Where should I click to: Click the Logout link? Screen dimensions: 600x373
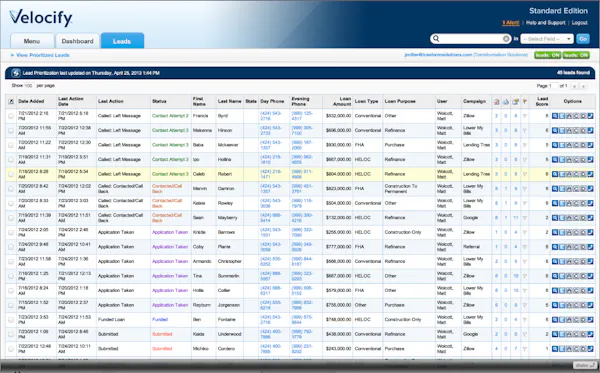click(579, 23)
